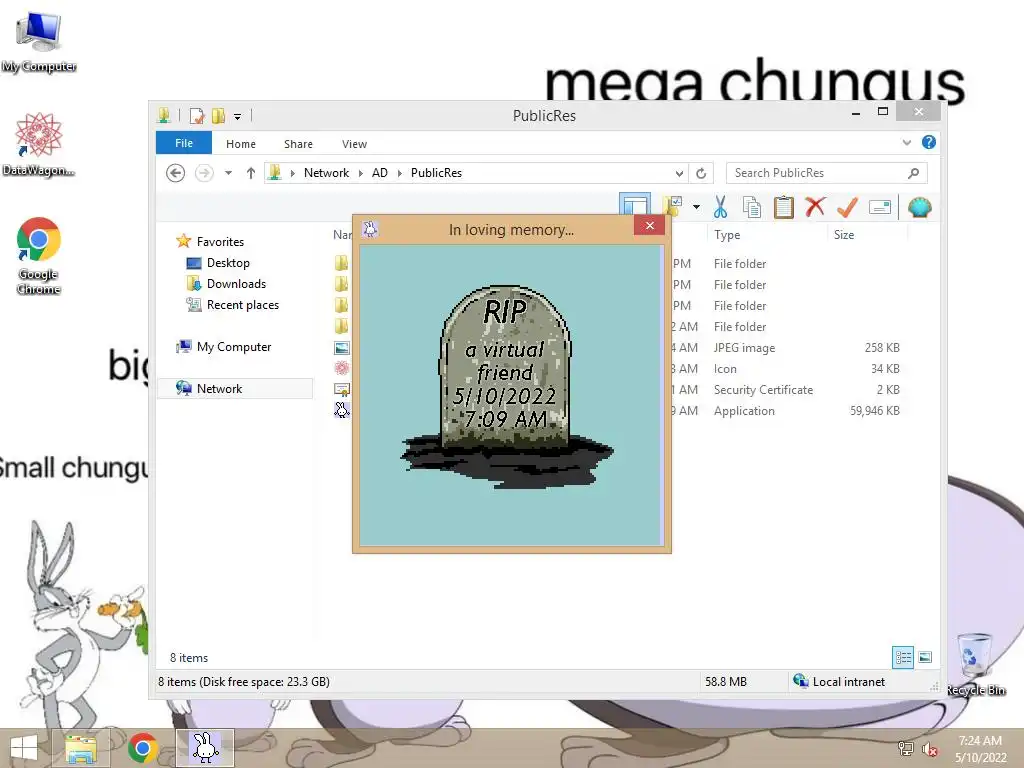Click the network tray icon
The width and height of the screenshot is (1024, 768).
pyautogui.click(x=905, y=749)
